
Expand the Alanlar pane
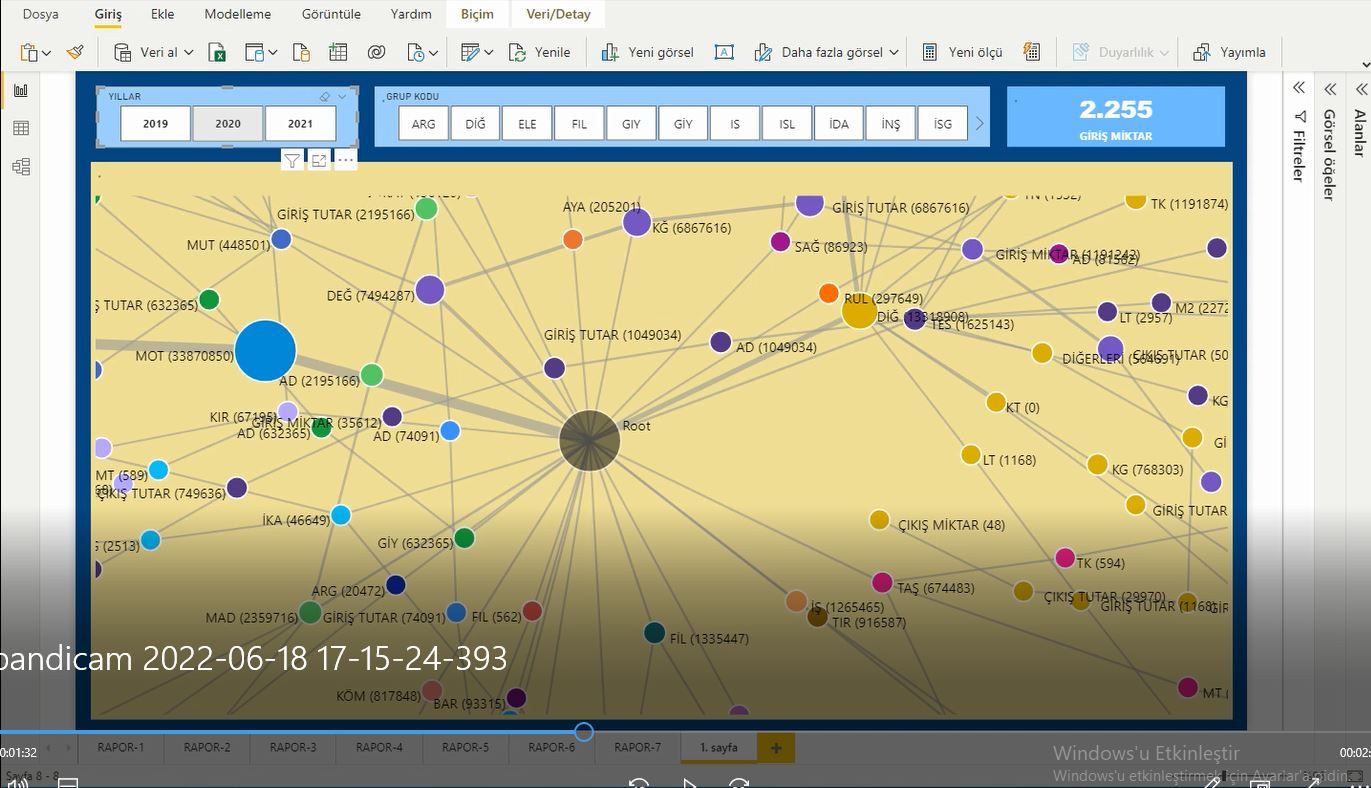tap(1361, 88)
